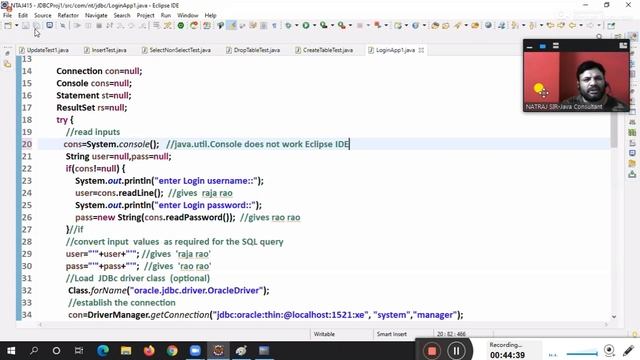The width and height of the screenshot is (640, 360).
Task: Open Firefox from the taskbar
Action: coord(149,351)
